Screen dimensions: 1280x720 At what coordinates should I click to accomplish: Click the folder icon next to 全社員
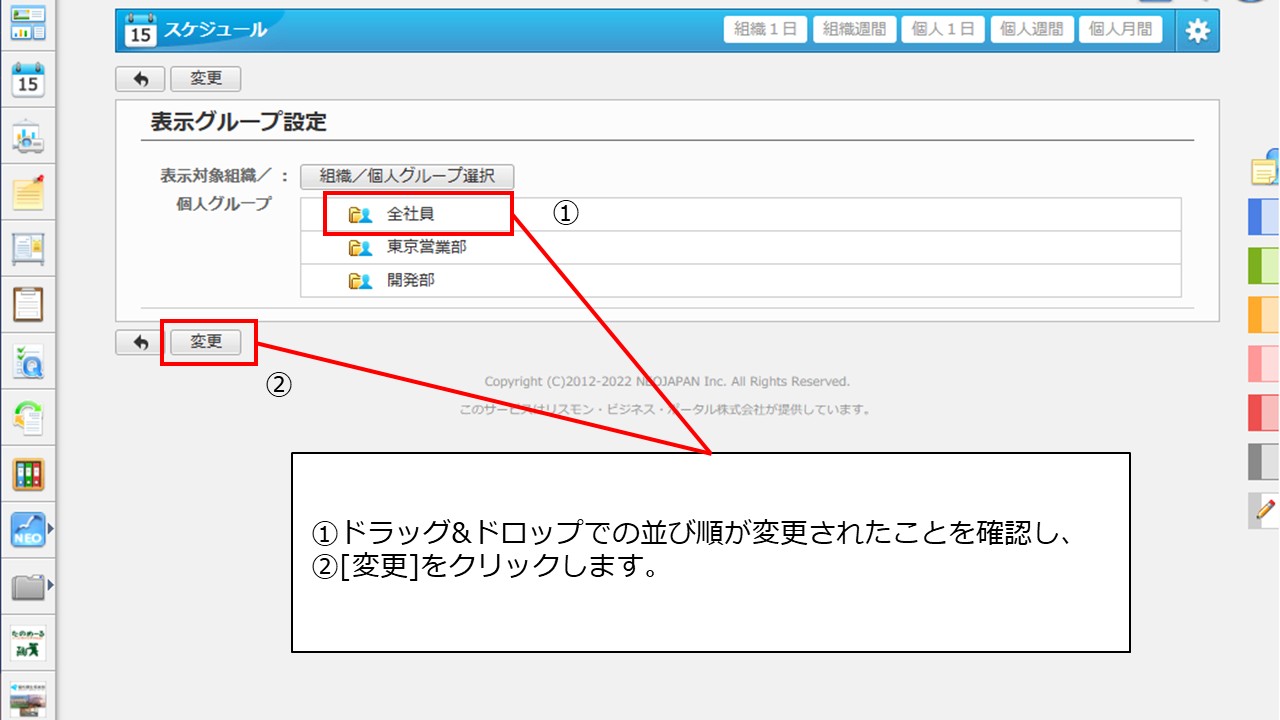(360, 214)
